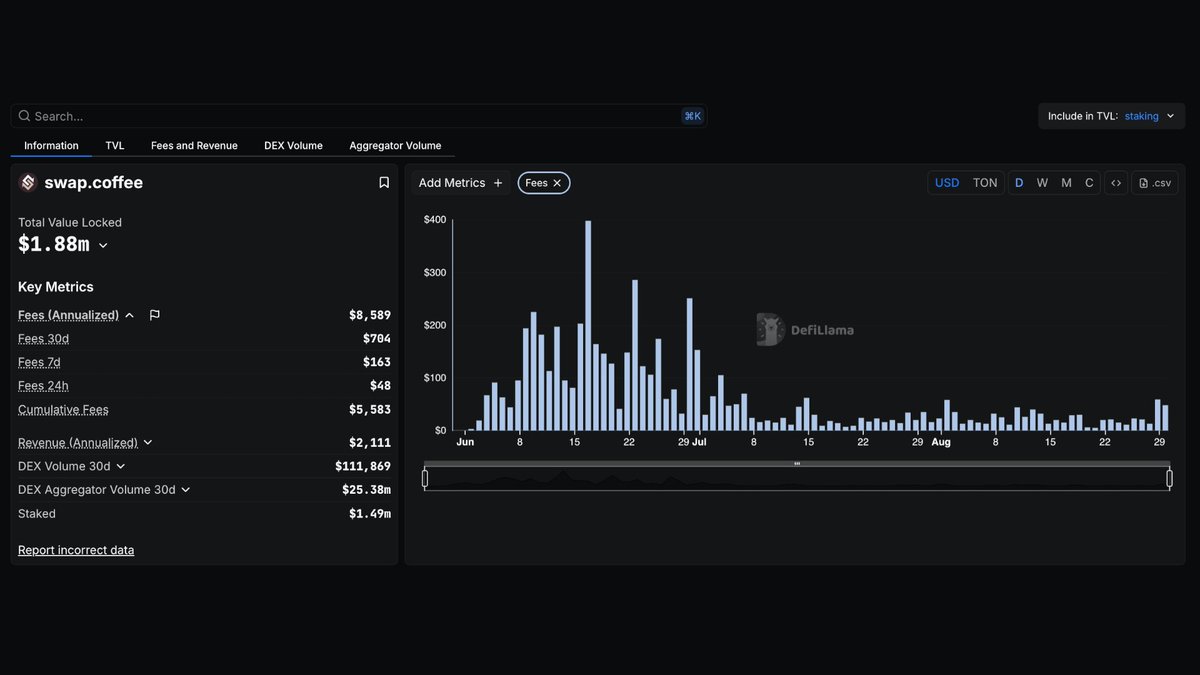1200x675 pixels.
Task: Click the $111,869 DEX volume value
Action: 363,466
